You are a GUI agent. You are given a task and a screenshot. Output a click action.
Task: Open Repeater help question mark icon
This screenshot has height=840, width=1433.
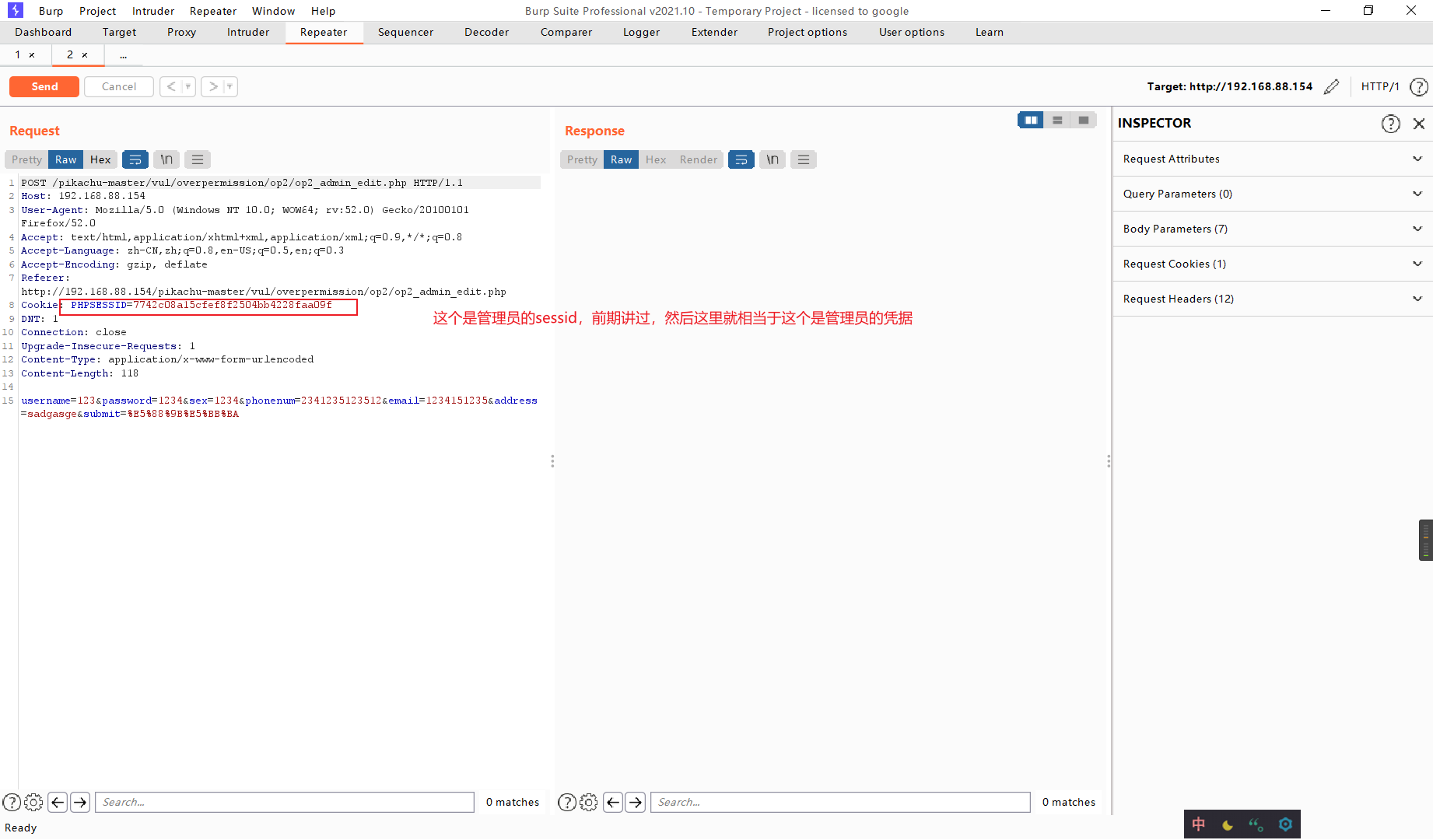1419,86
